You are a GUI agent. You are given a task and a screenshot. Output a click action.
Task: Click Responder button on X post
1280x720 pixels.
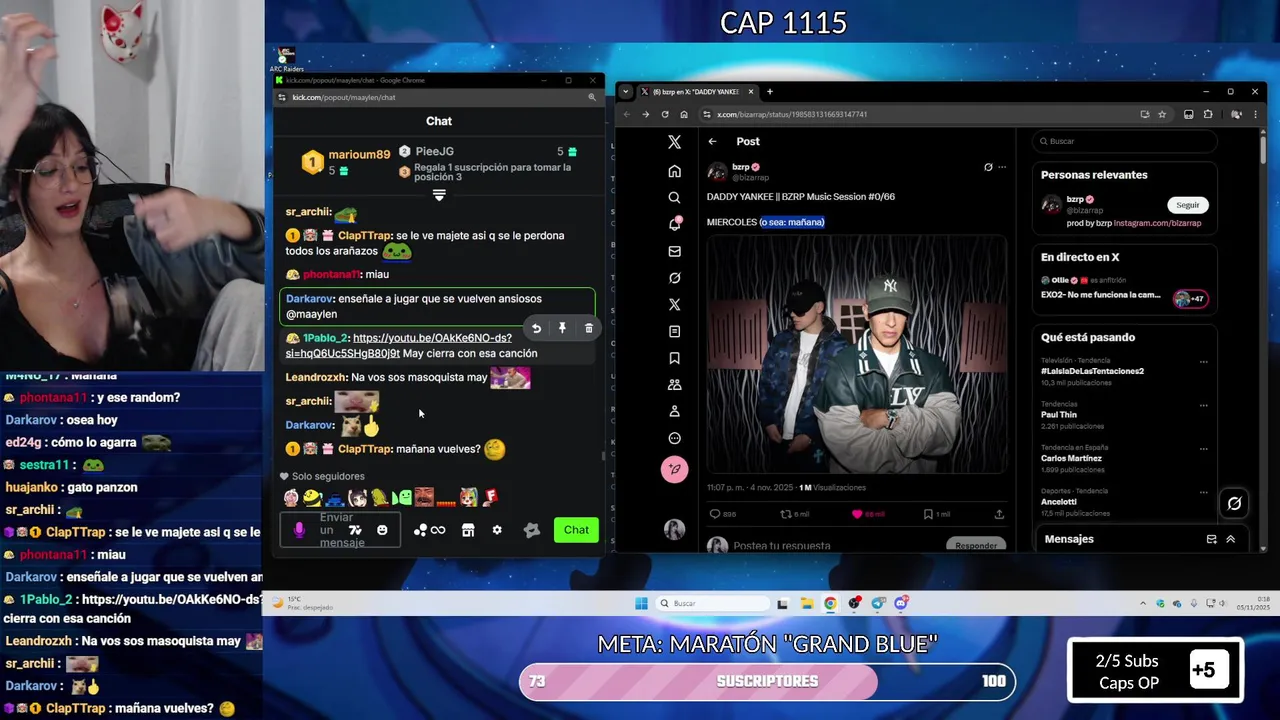click(x=975, y=545)
